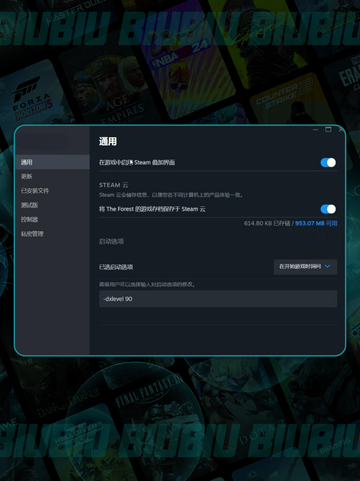Click the '-dxlevel 90' launch options field
Viewport: 360px width, 481px height.
coord(218,299)
